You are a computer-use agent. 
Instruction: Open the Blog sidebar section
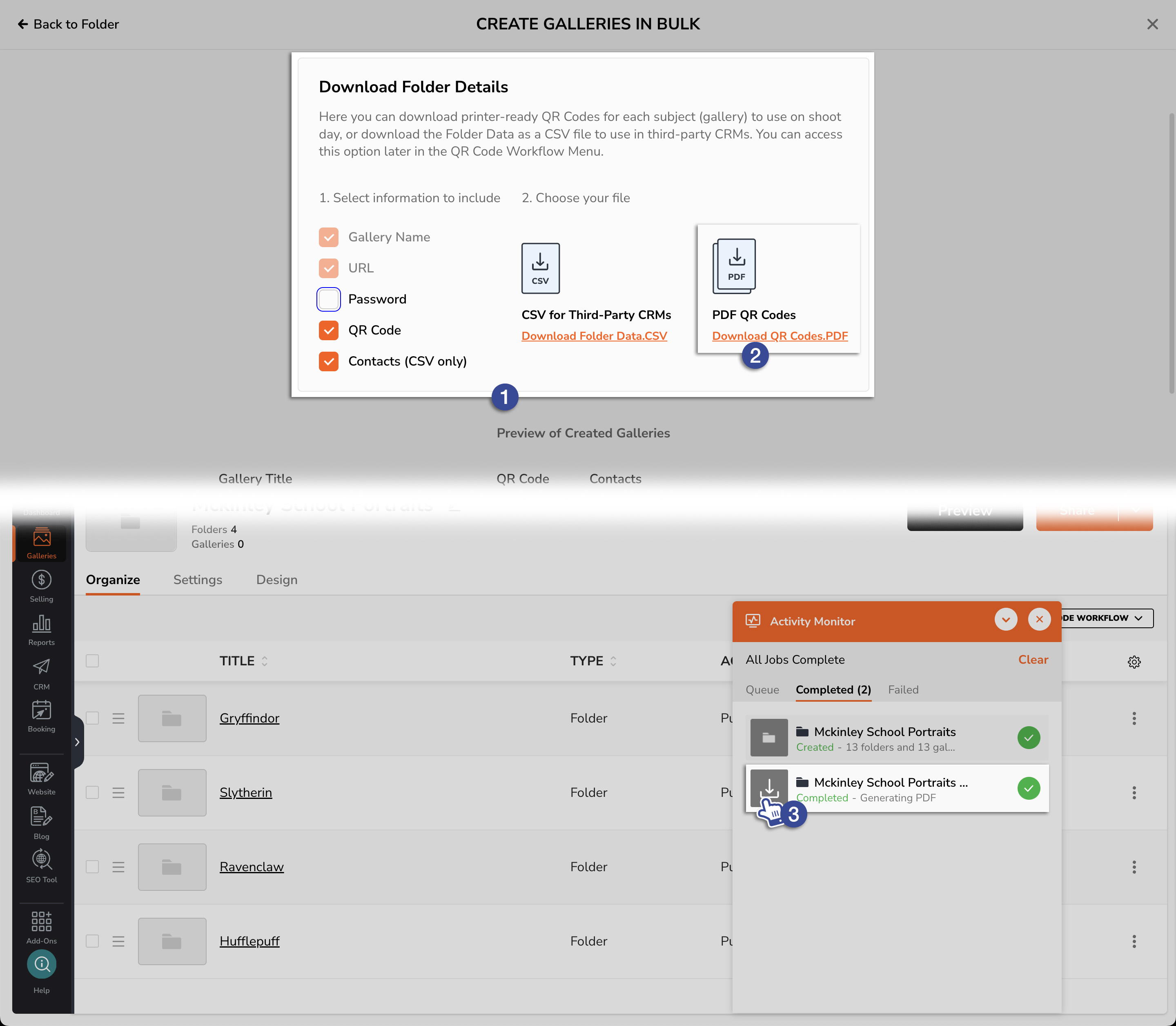pyautogui.click(x=41, y=823)
